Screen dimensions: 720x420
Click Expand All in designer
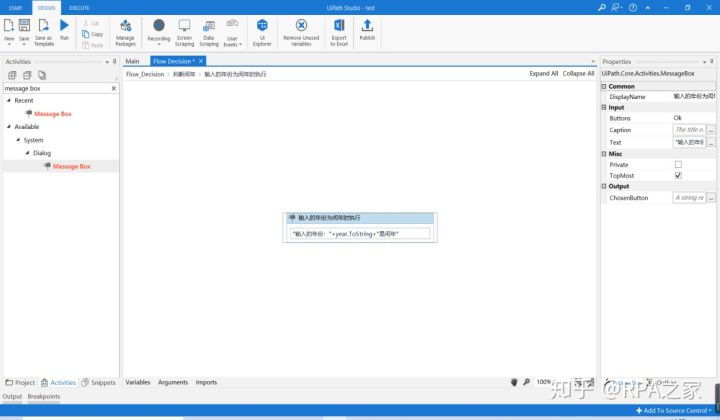(x=544, y=73)
